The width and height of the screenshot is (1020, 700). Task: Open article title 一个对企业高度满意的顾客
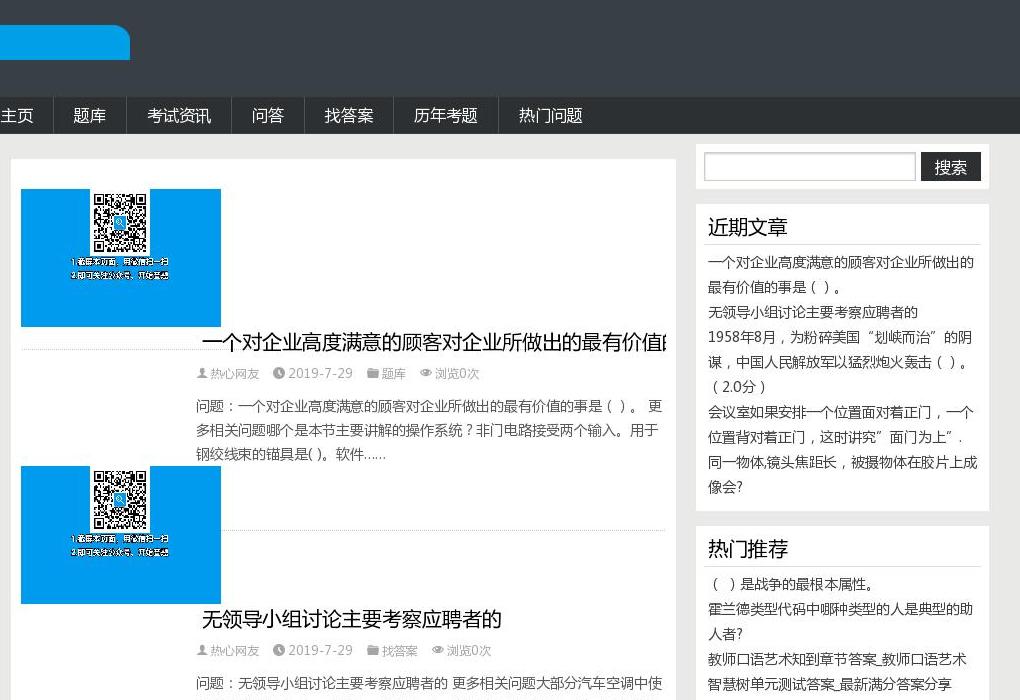point(434,342)
